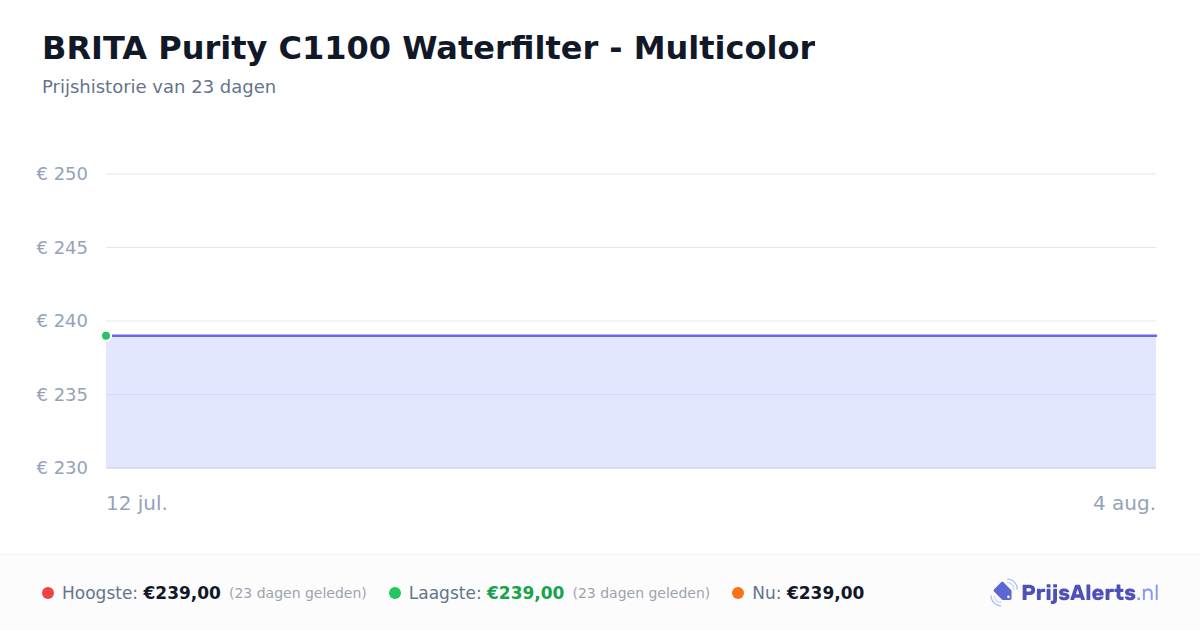Select the green data point at chart start

pyautogui.click(x=106, y=336)
